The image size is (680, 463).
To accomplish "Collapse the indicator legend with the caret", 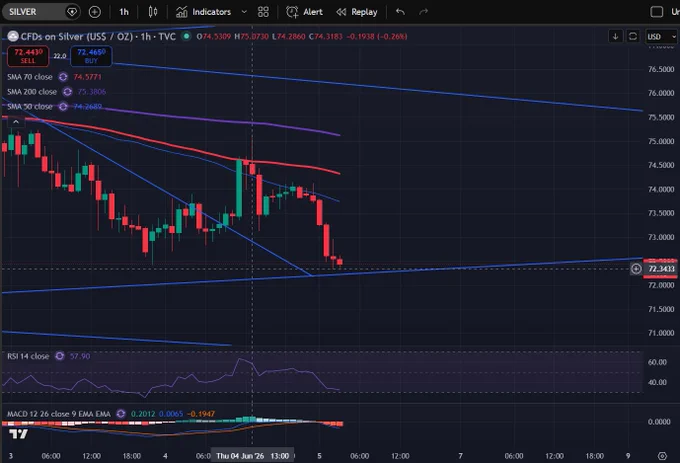I will [16, 122].
